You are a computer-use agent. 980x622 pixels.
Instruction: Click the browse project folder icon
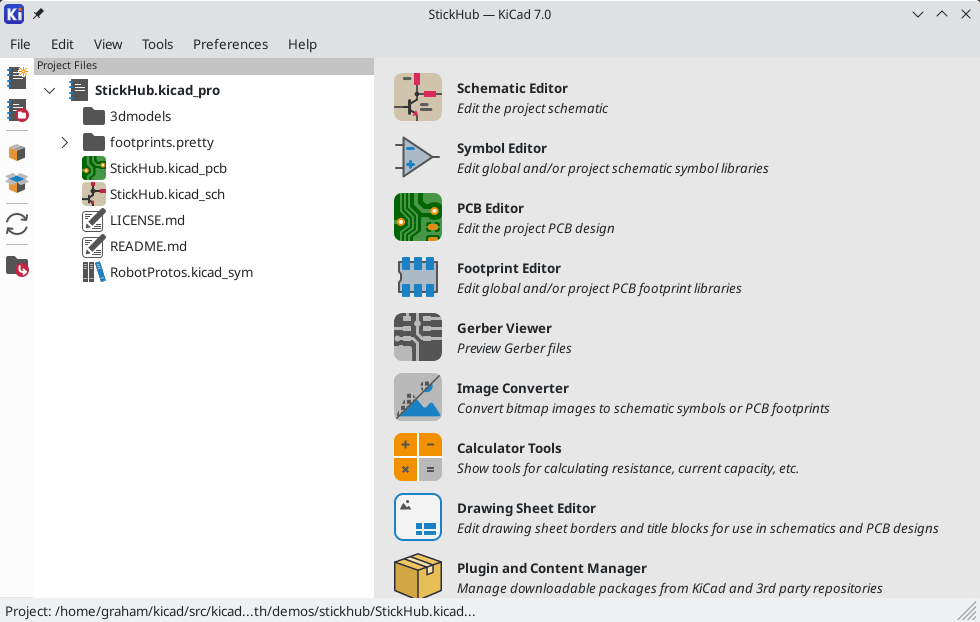[x=17, y=266]
